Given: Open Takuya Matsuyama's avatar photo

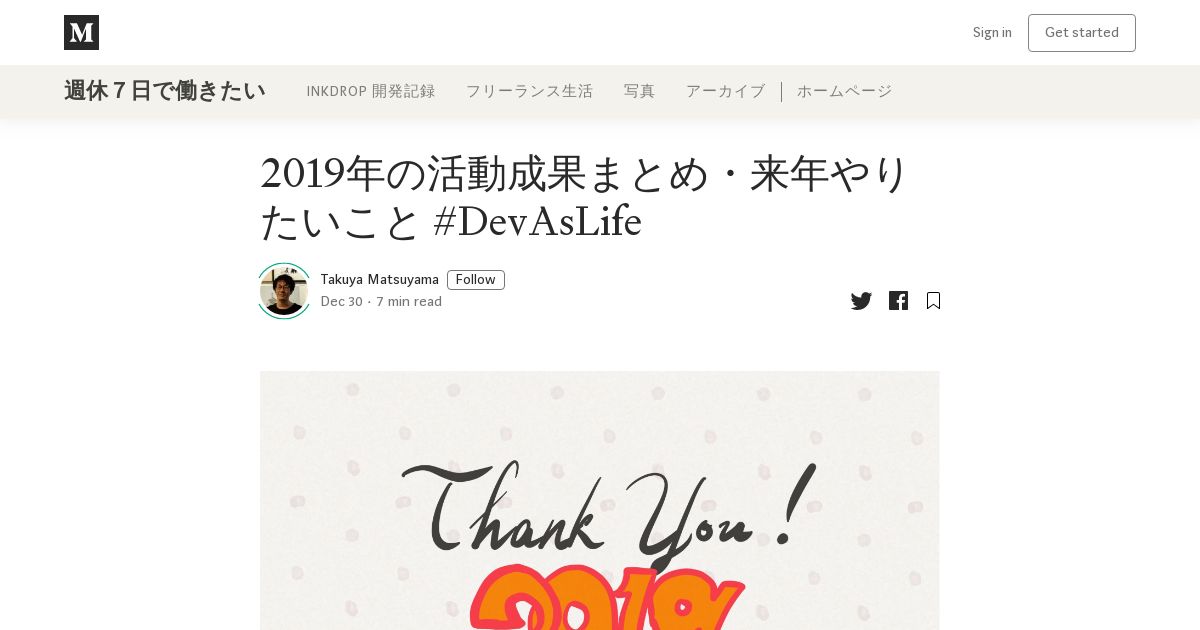Looking at the screenshot, I should point(284,291).
